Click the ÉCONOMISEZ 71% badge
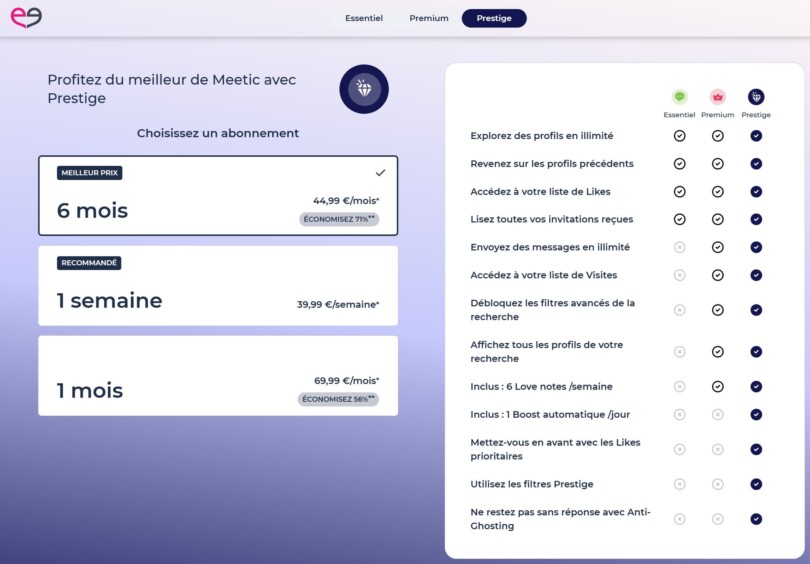Screen dimensions: 810x564 point(339,219)
